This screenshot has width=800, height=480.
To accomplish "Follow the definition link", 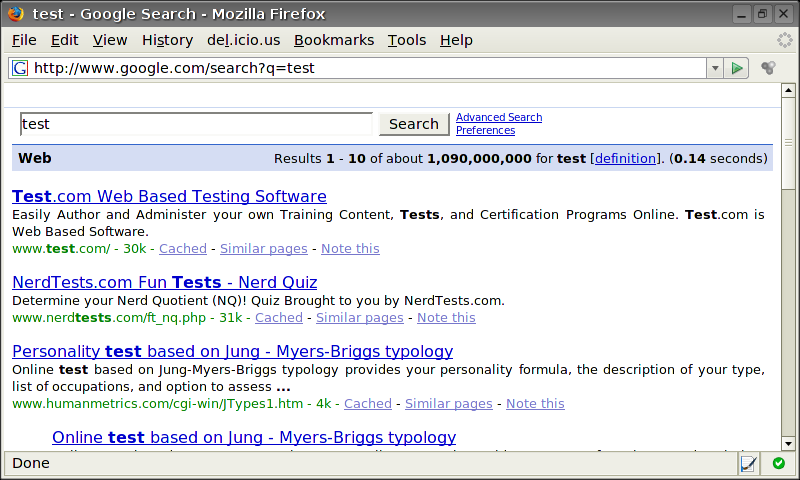I will click(625, 159).
